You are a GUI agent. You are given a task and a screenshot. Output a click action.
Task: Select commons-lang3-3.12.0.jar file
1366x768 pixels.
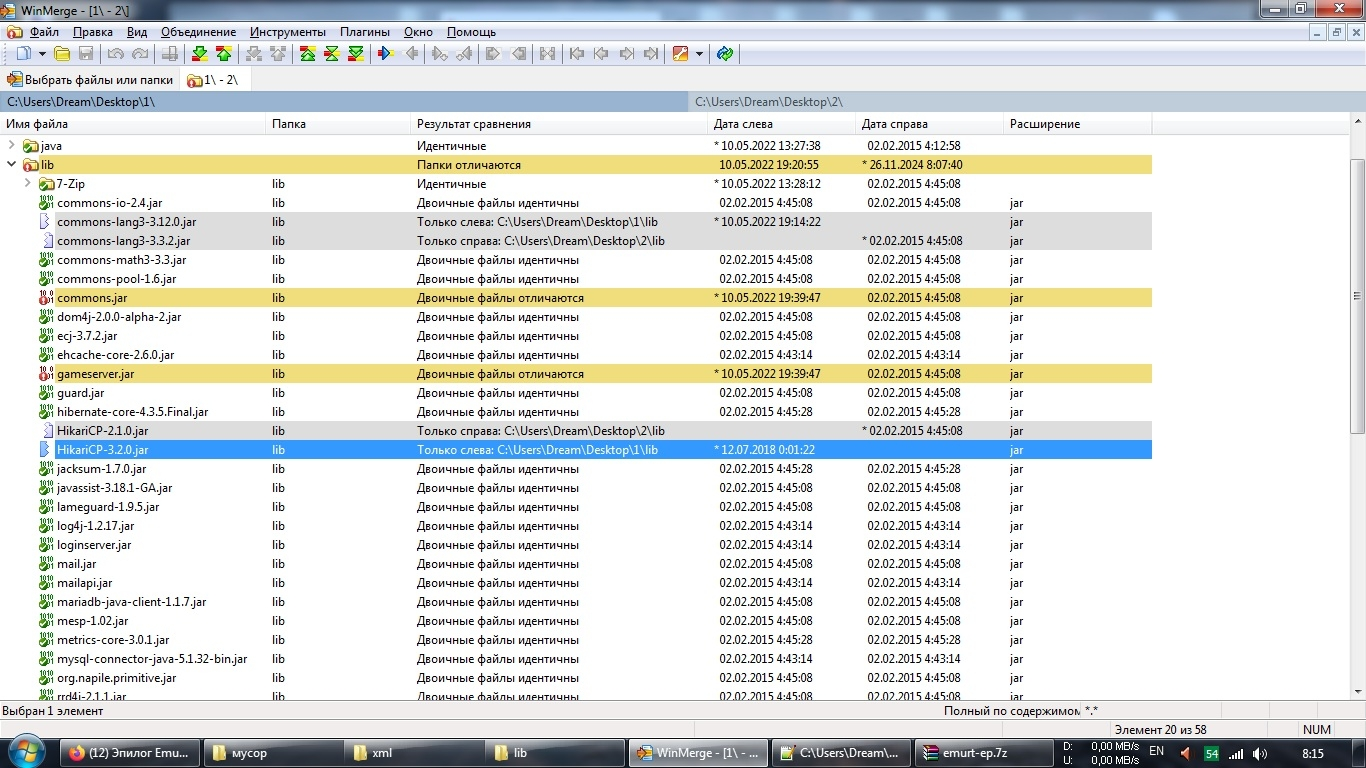pyautogui.click(x=126, y=222)
